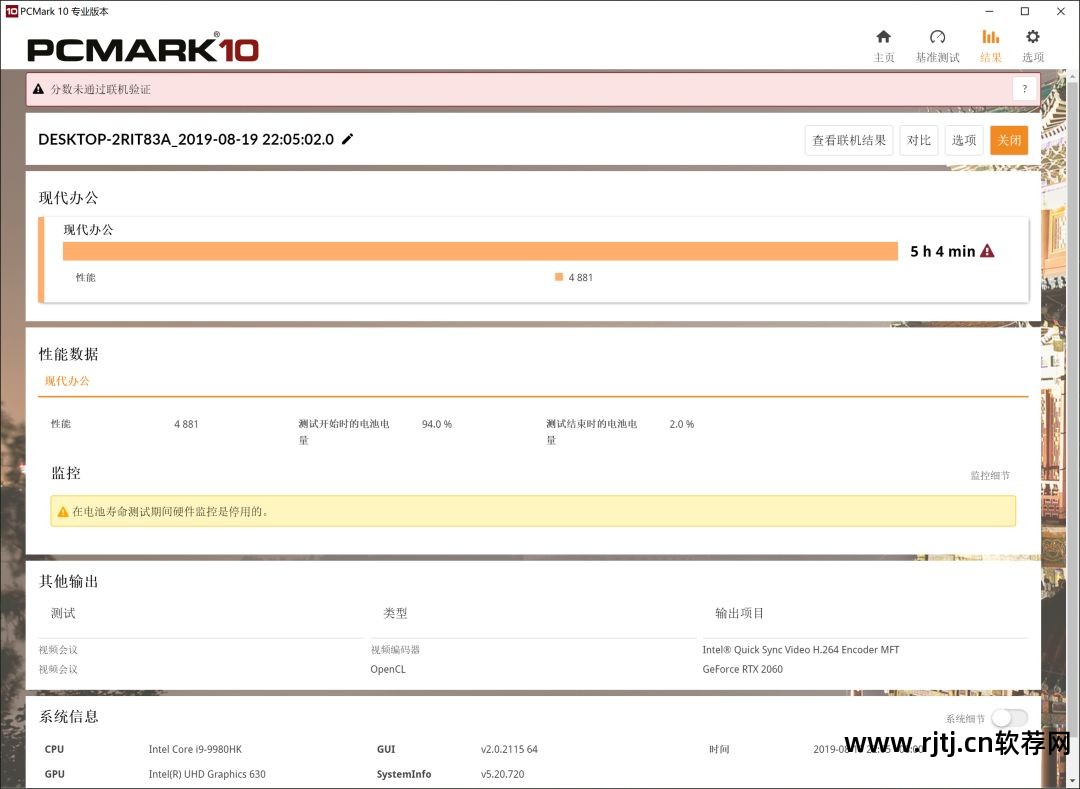Viewport: 1080px width, 789px height.
Task: Click the 94.0 % starting battery value
Action: pos(437,424)
